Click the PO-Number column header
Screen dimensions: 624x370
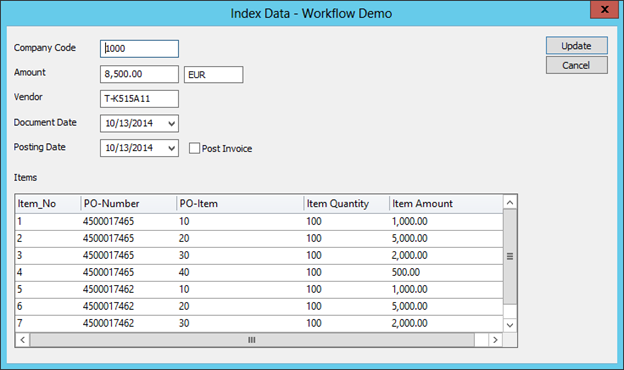(129, 204)
